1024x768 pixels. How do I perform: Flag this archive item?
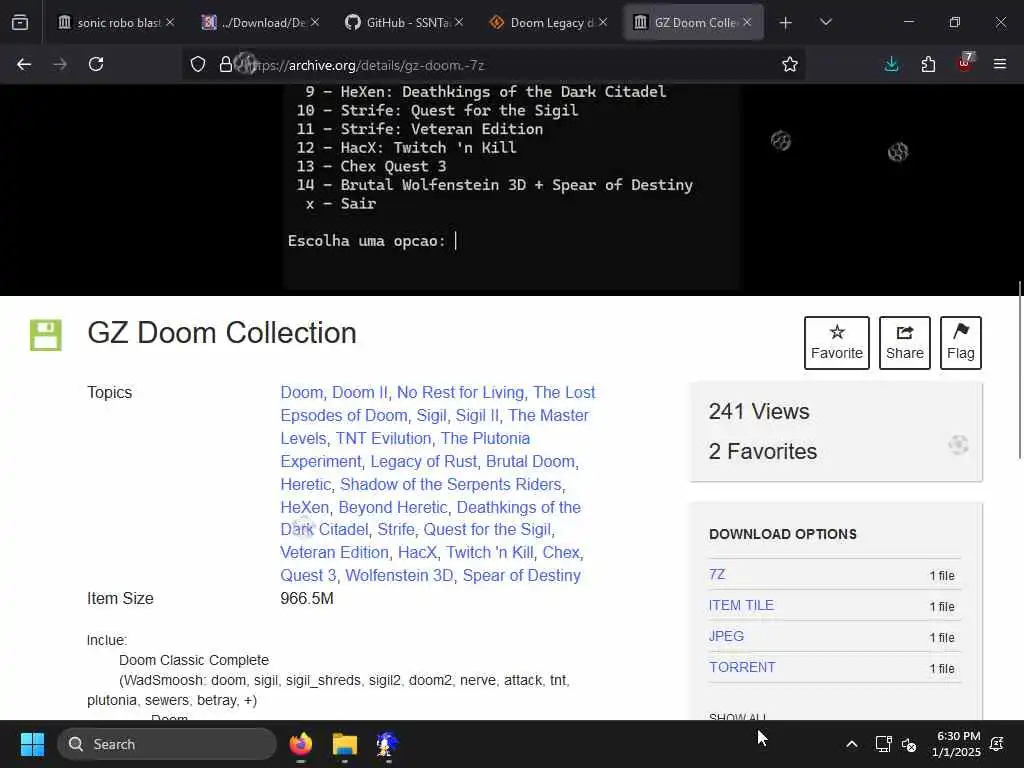point(961,343)
